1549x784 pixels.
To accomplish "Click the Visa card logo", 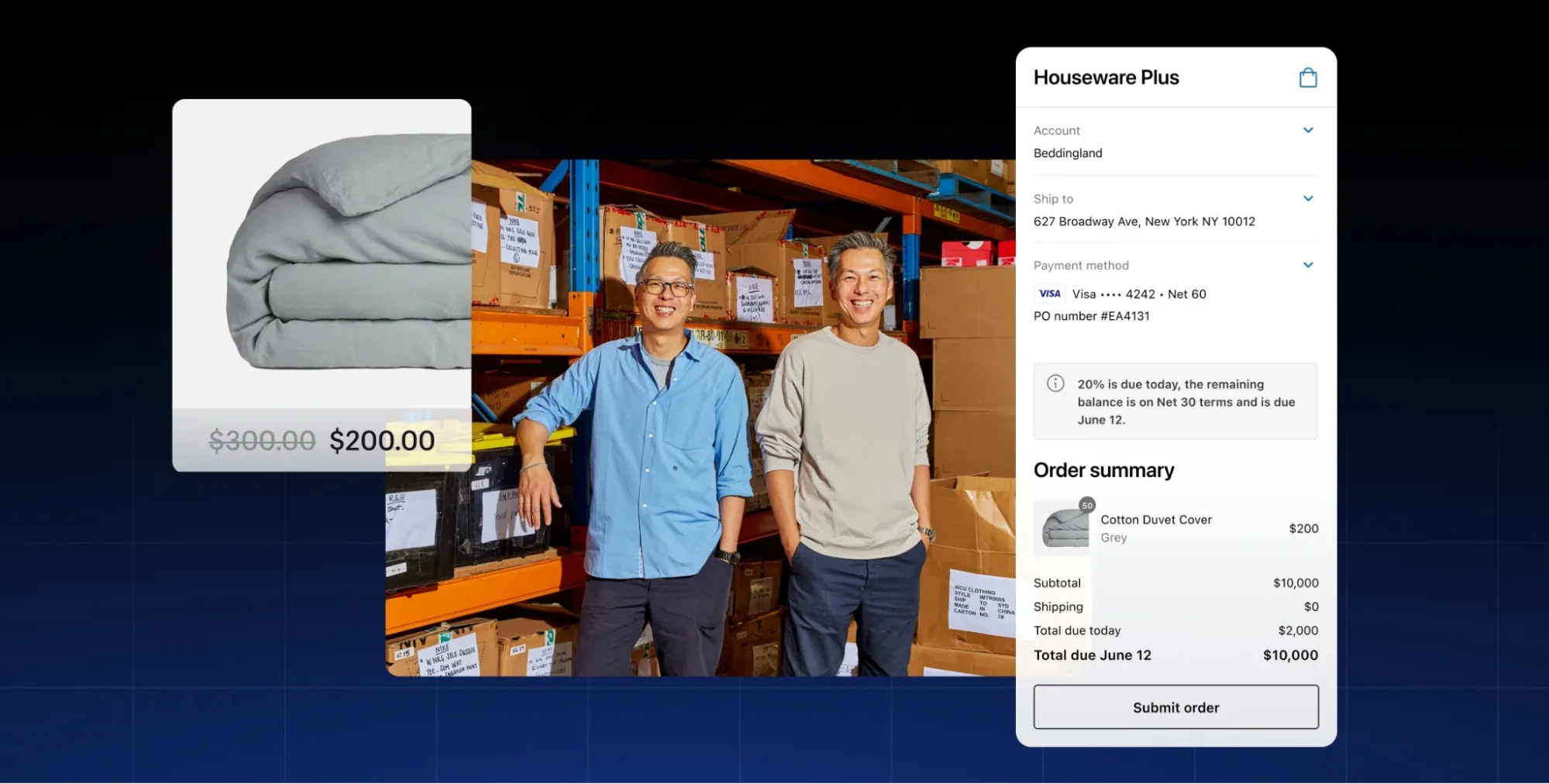I will [x=1049, y=294].
